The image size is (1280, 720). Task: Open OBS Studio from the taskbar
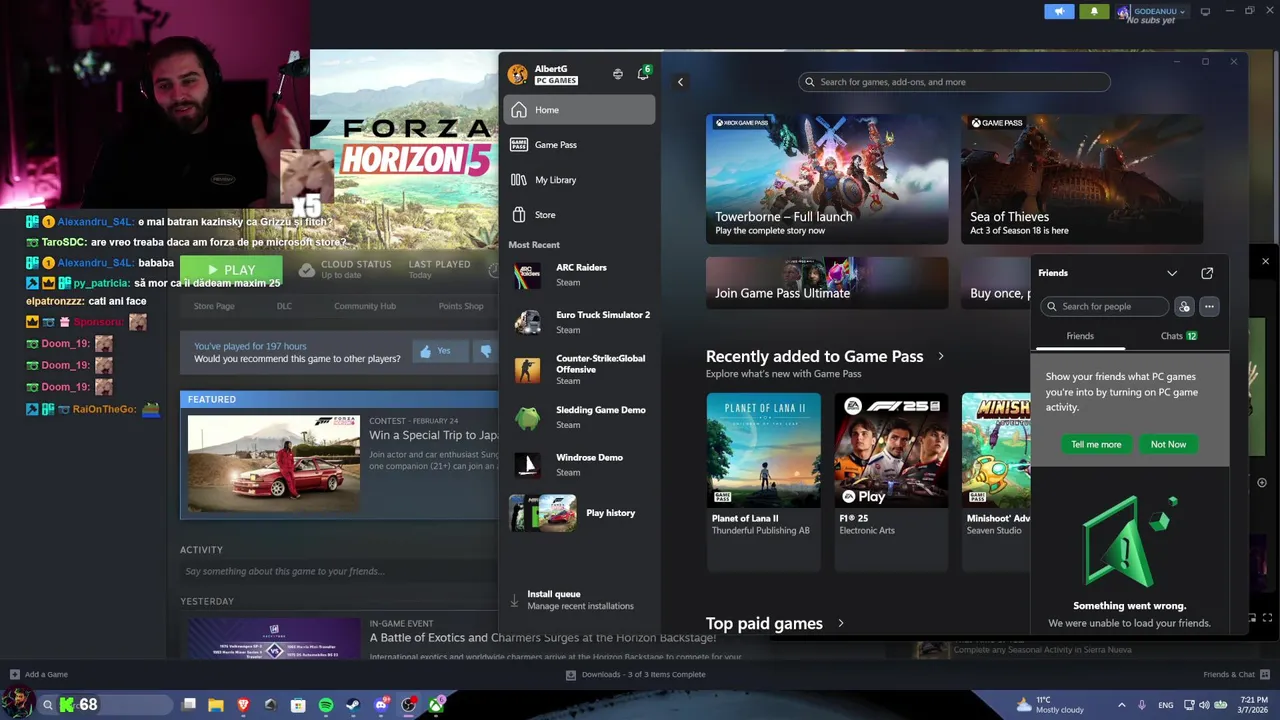[408, 705]
